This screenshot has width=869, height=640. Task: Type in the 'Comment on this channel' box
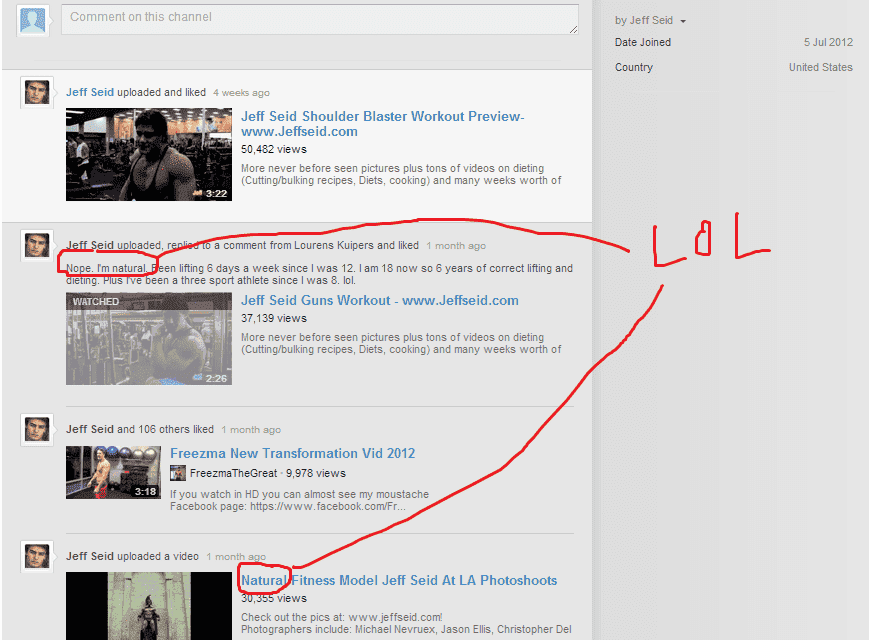tap(319, 20)
